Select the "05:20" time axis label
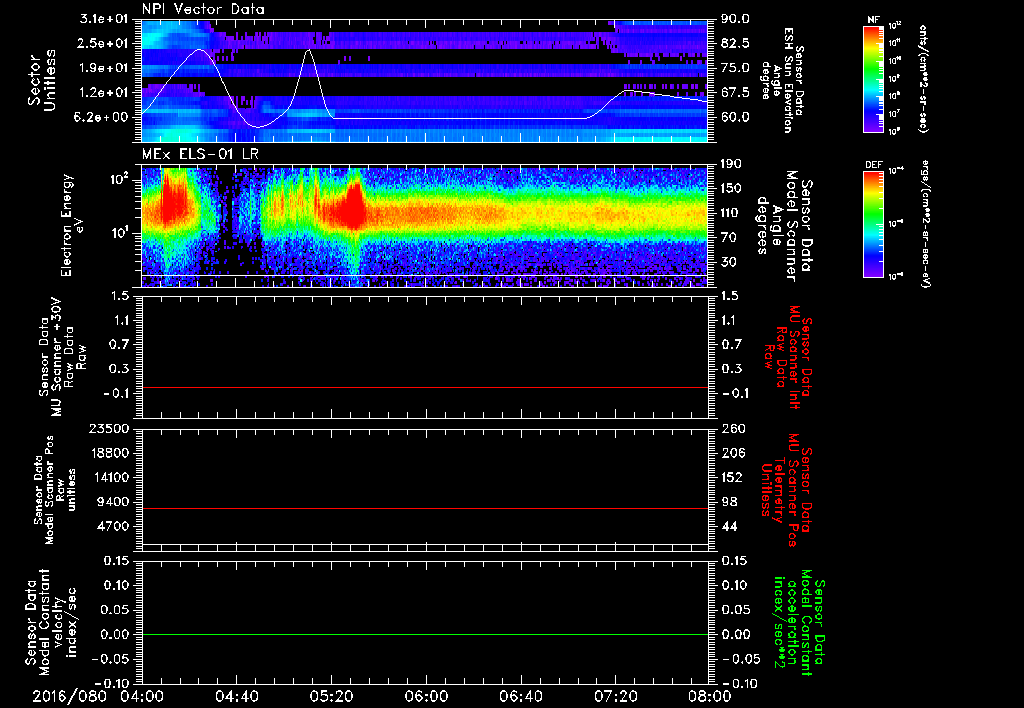The height and width of the screenshot is (708, 1024). pos(331,696)
